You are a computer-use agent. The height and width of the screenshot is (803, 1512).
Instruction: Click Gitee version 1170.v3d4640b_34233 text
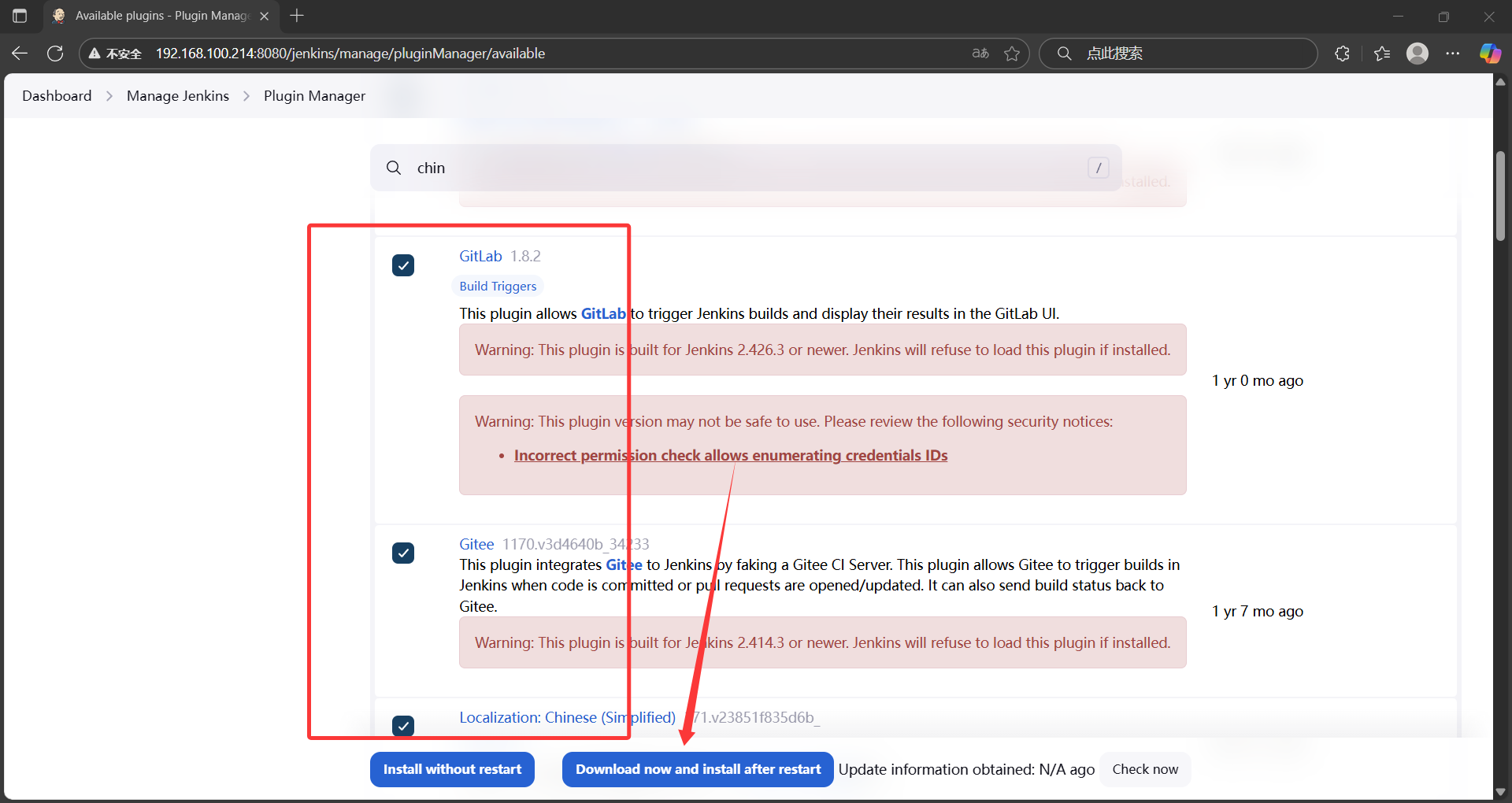tap(576, 544)
